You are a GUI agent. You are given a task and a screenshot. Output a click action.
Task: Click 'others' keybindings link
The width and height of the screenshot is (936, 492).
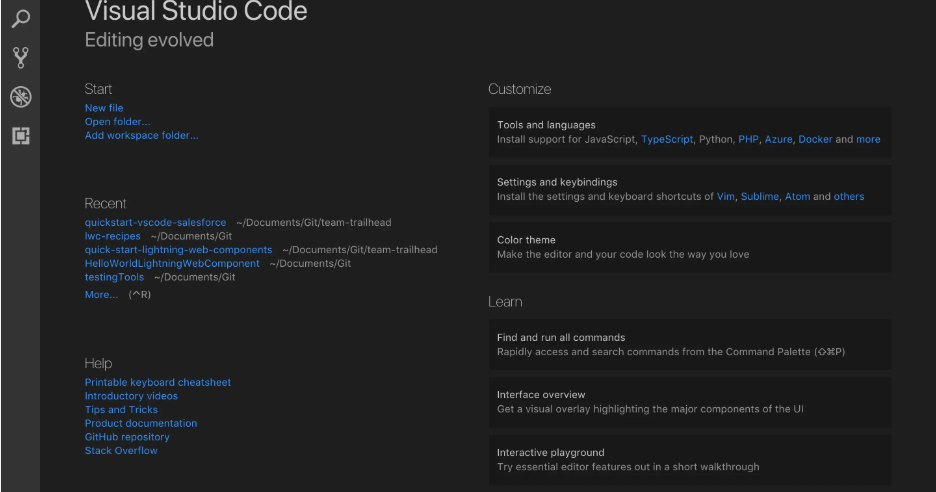849,196
